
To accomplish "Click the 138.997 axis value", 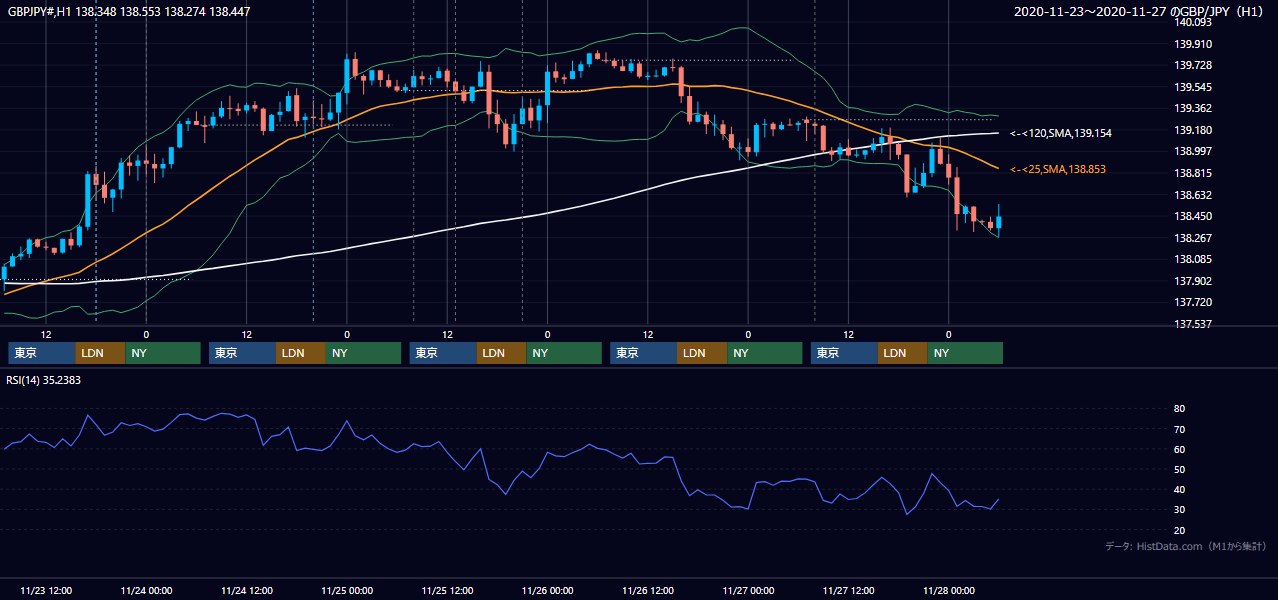I will tap(1192, 151).
